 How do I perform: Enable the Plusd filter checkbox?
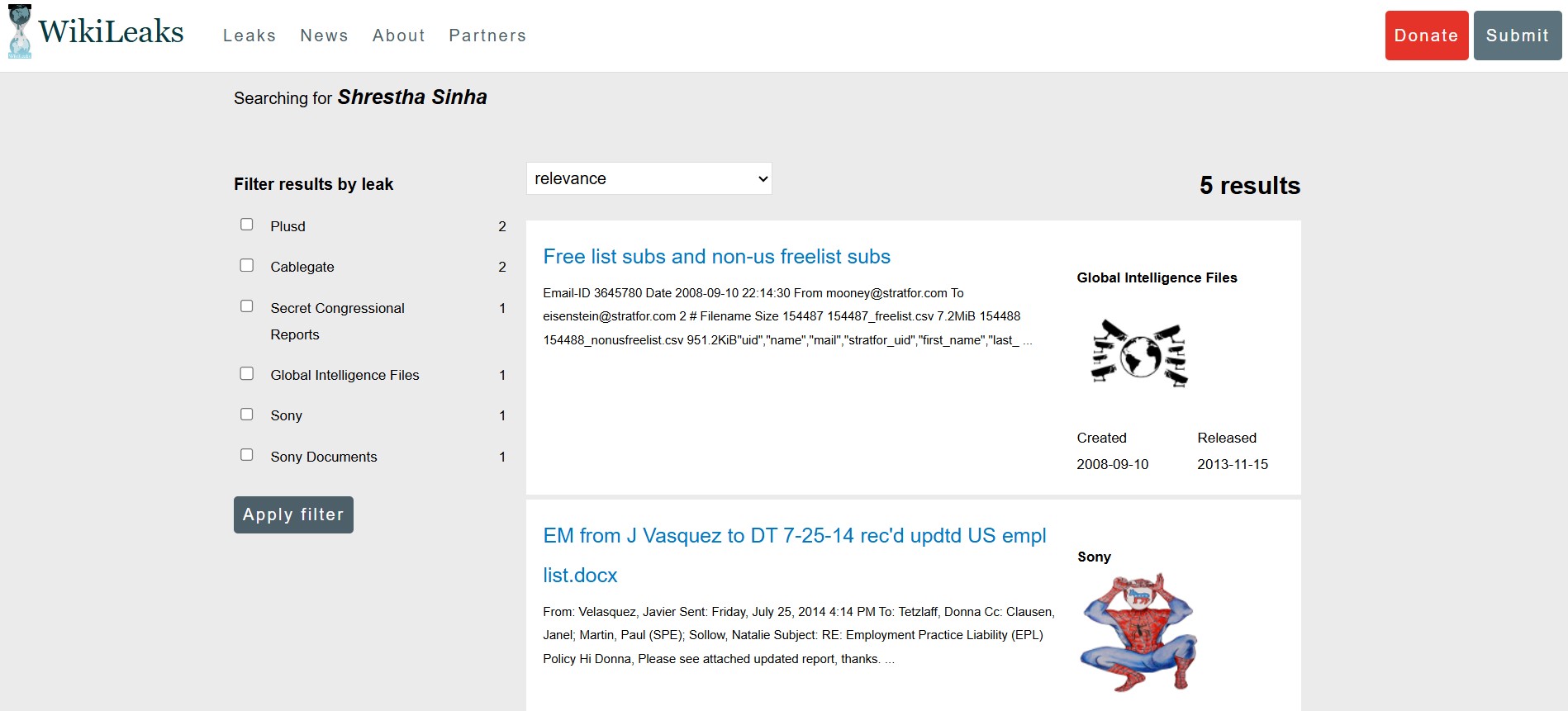tap(246, 225)
